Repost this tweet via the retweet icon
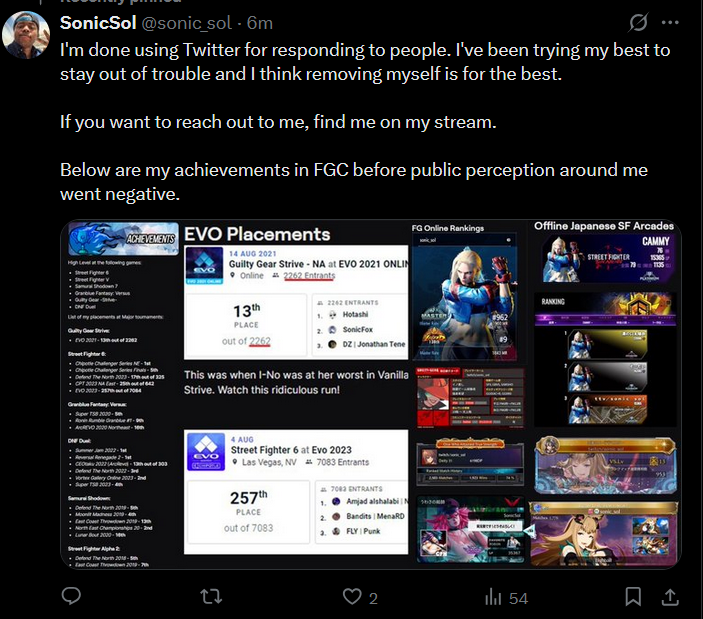 tap(211, 597)
